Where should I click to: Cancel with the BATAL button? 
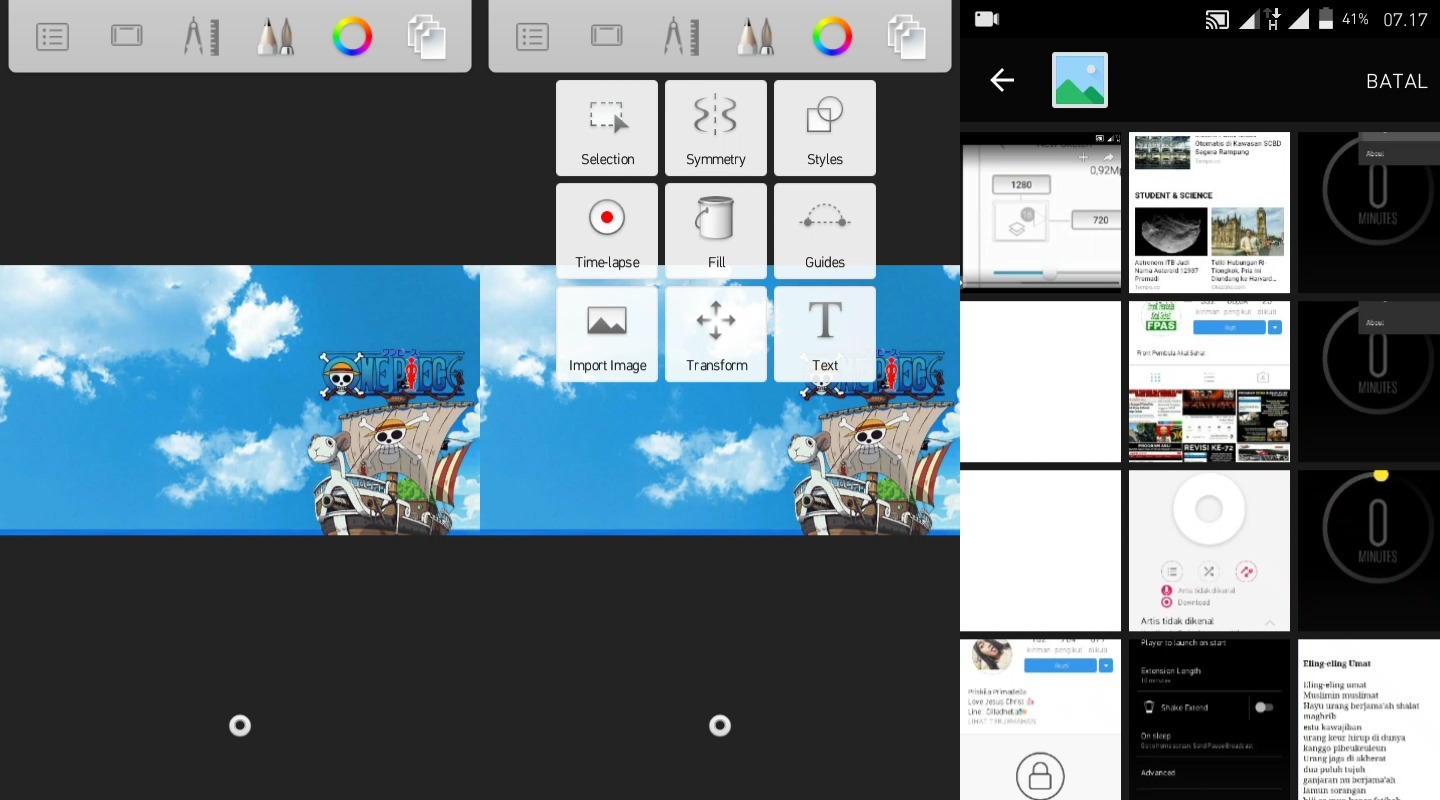1397,81
